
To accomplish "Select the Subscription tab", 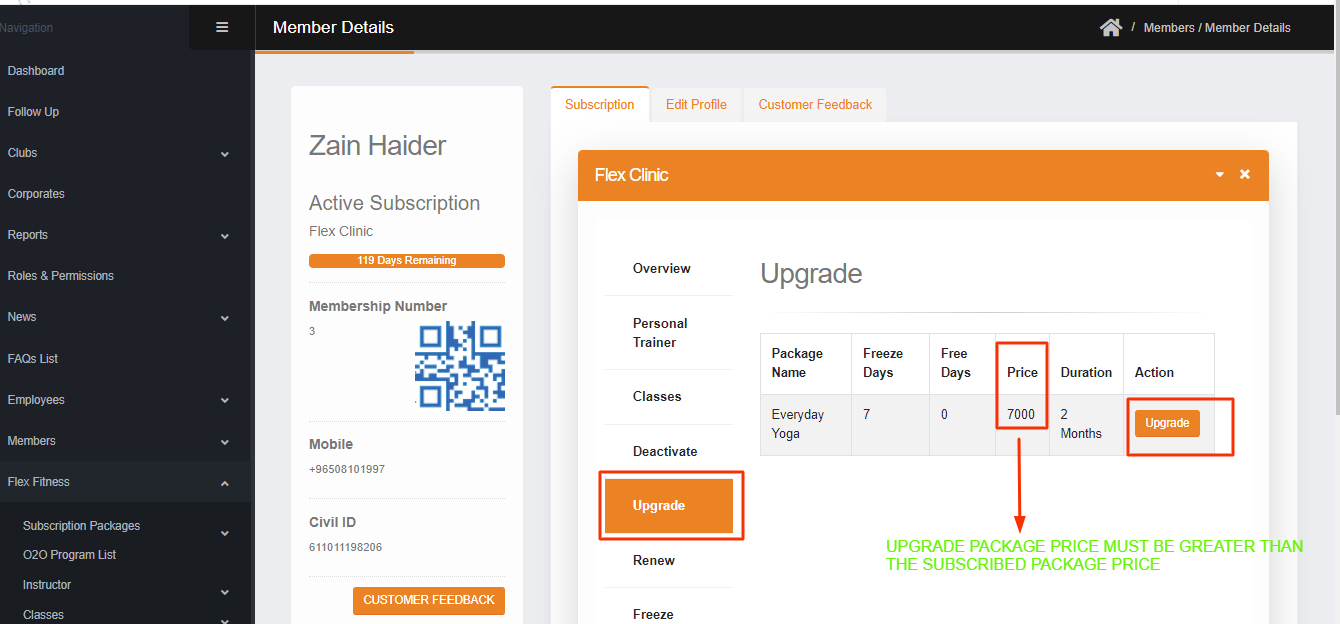I will (599, 105).
